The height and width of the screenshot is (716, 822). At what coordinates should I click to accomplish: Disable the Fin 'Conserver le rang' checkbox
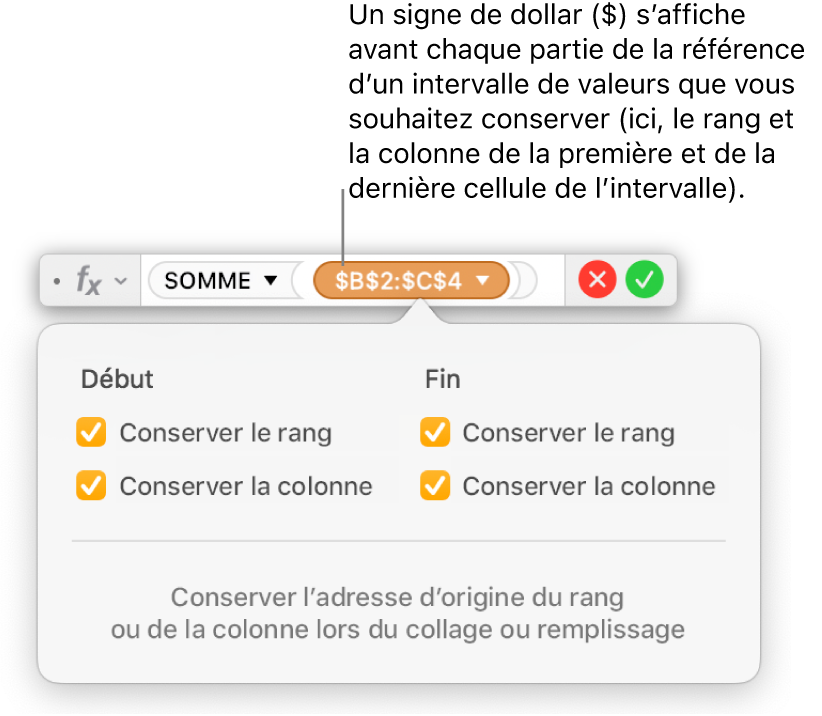[434, 433]
